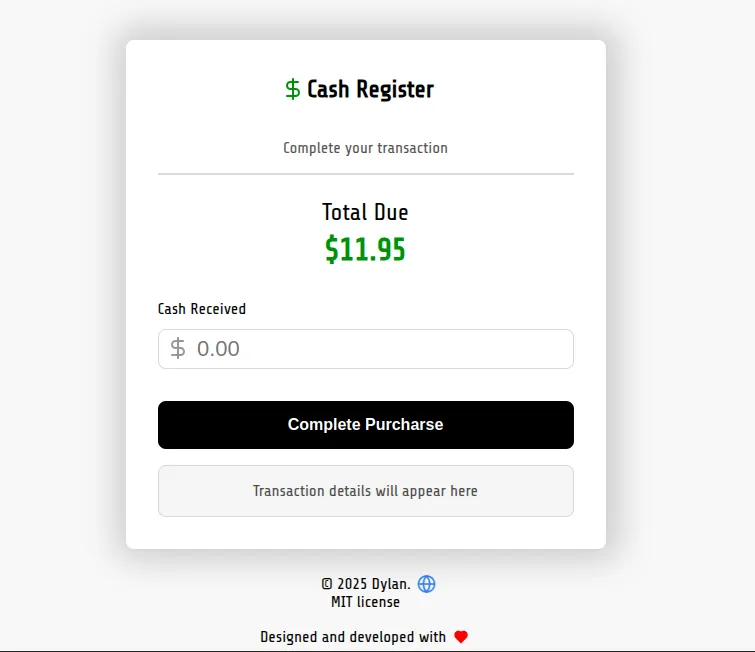Click the green dollar icon beside Cash Register

pos(292,90)
